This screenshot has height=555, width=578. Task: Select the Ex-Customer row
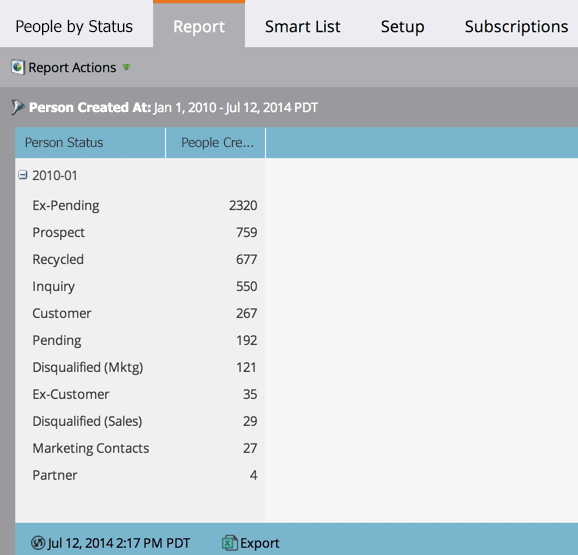point(140,394)
